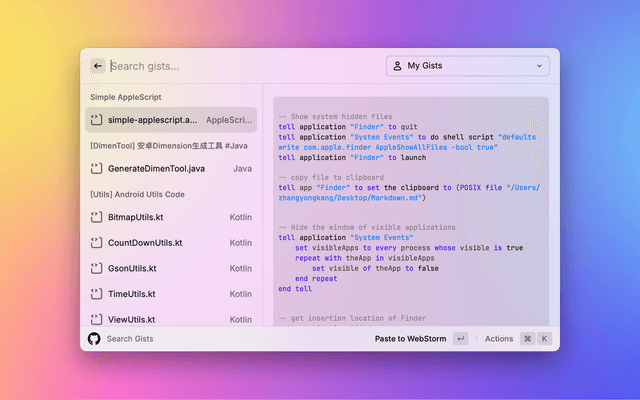Click the back arrow button
640x400 pixels.
pos(98,66)
